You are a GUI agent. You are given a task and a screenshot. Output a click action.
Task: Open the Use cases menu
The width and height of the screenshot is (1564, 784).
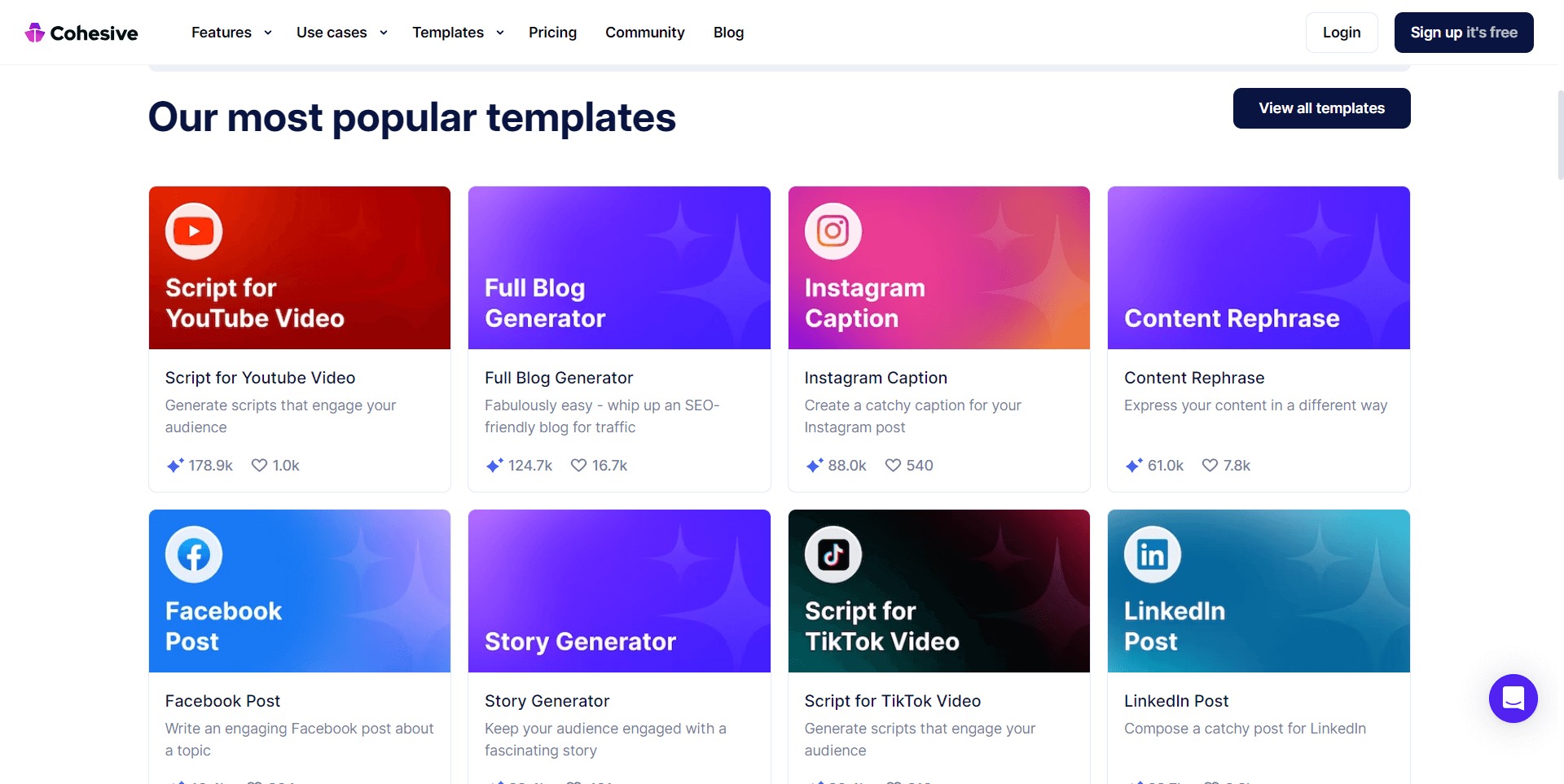[332, 33]
